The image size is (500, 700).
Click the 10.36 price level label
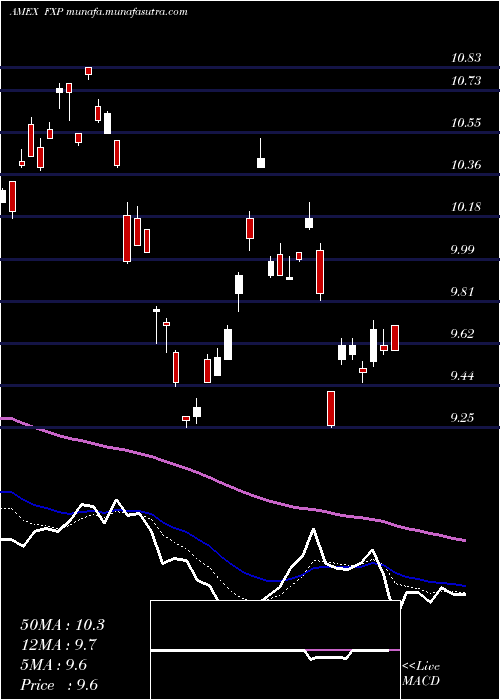(x=467, y=165)
